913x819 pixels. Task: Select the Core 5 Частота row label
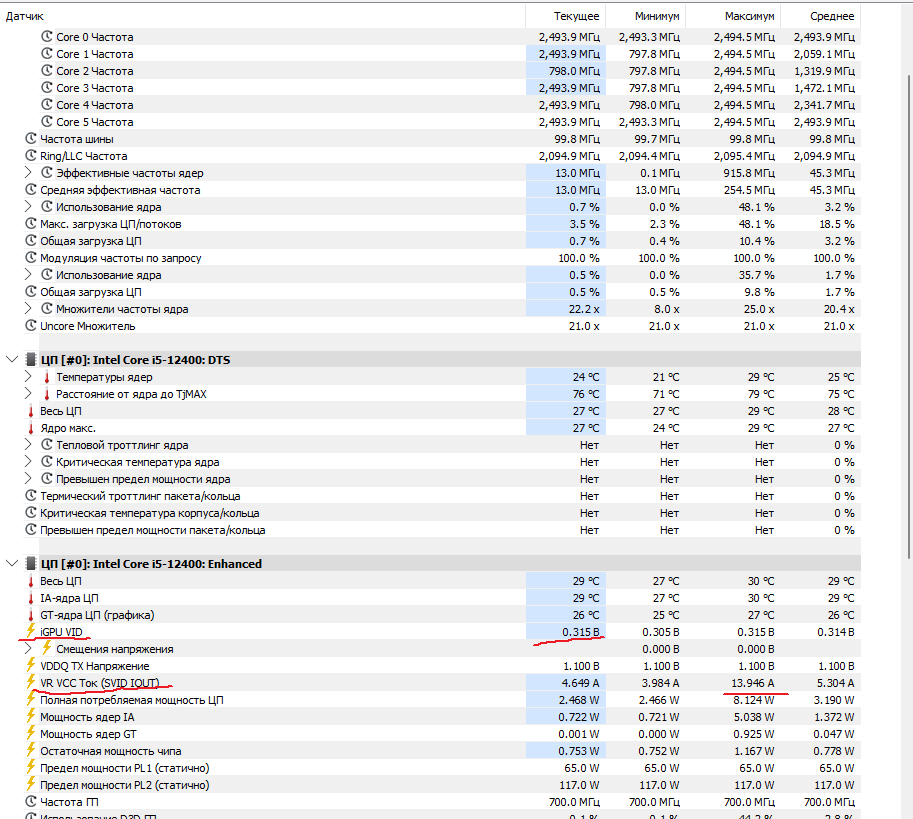pos(95,122)
